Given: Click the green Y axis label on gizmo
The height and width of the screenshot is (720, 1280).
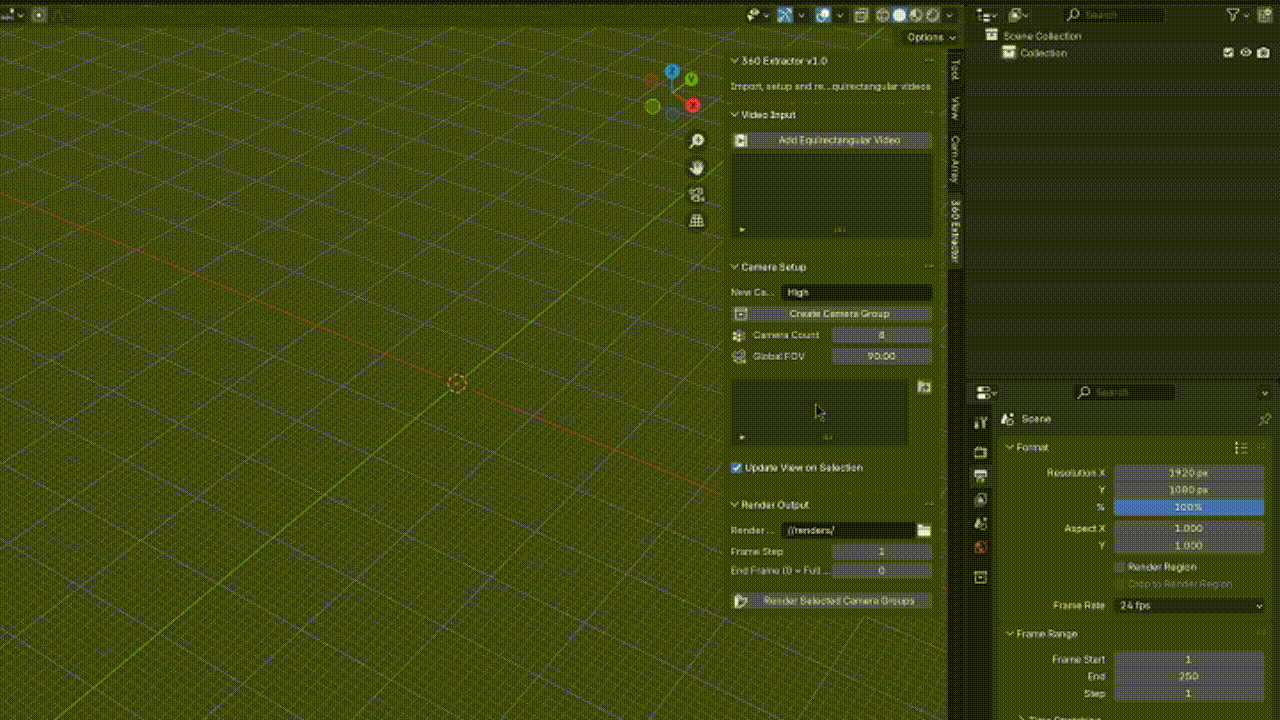Looking at the screenshot, I should 691,79.
